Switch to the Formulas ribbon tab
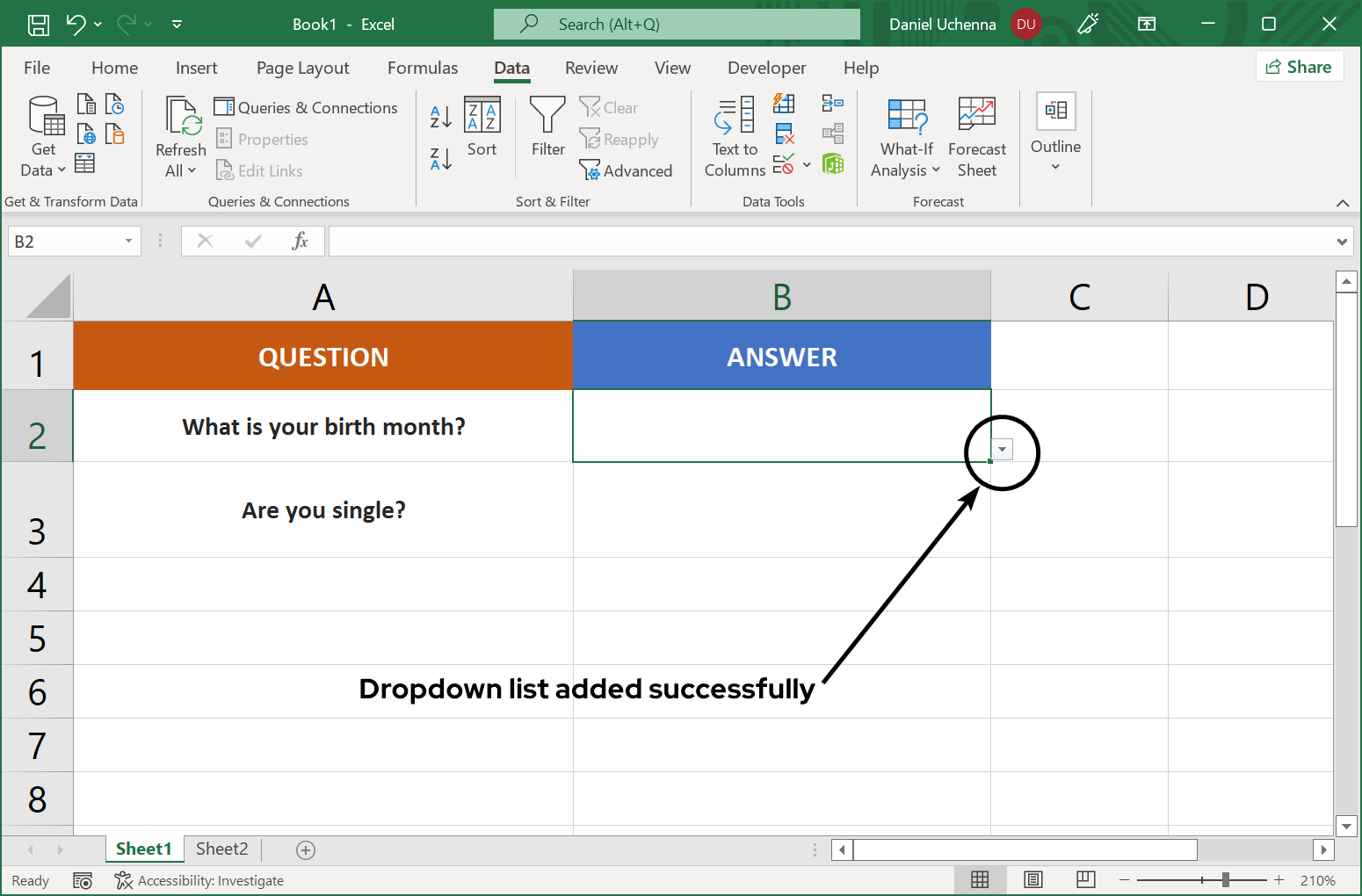 pyautogui.click(x=423, y=68)
